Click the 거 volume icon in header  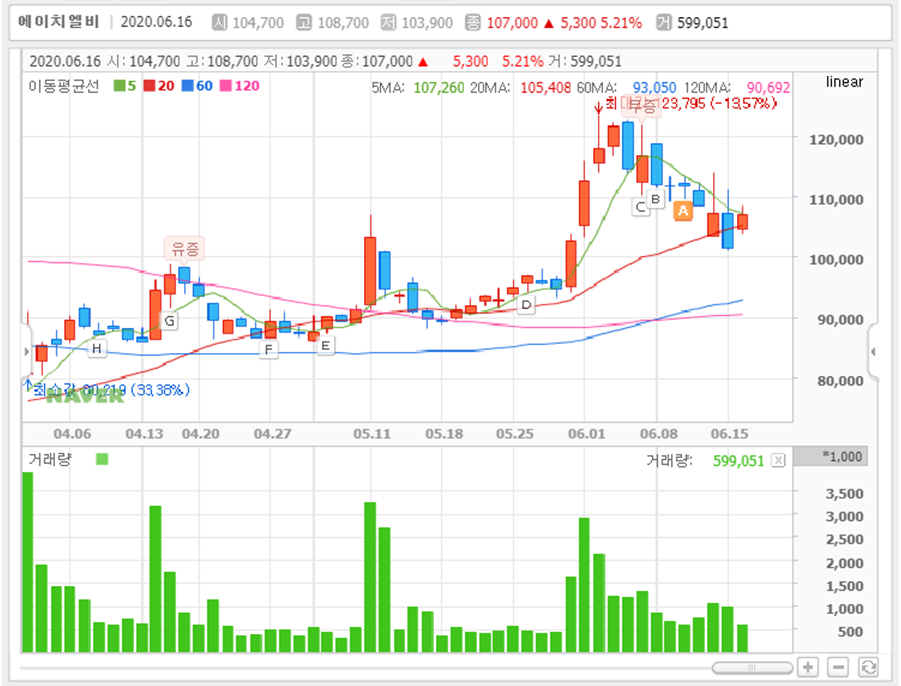pyautogui.click(x=664, y=22)
